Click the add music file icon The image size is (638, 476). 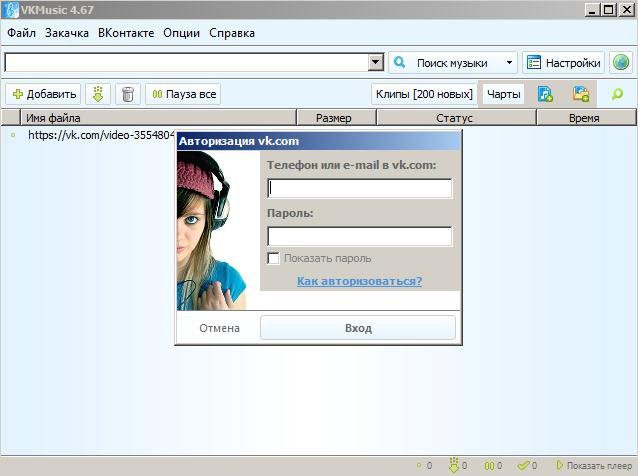(545, 94)
